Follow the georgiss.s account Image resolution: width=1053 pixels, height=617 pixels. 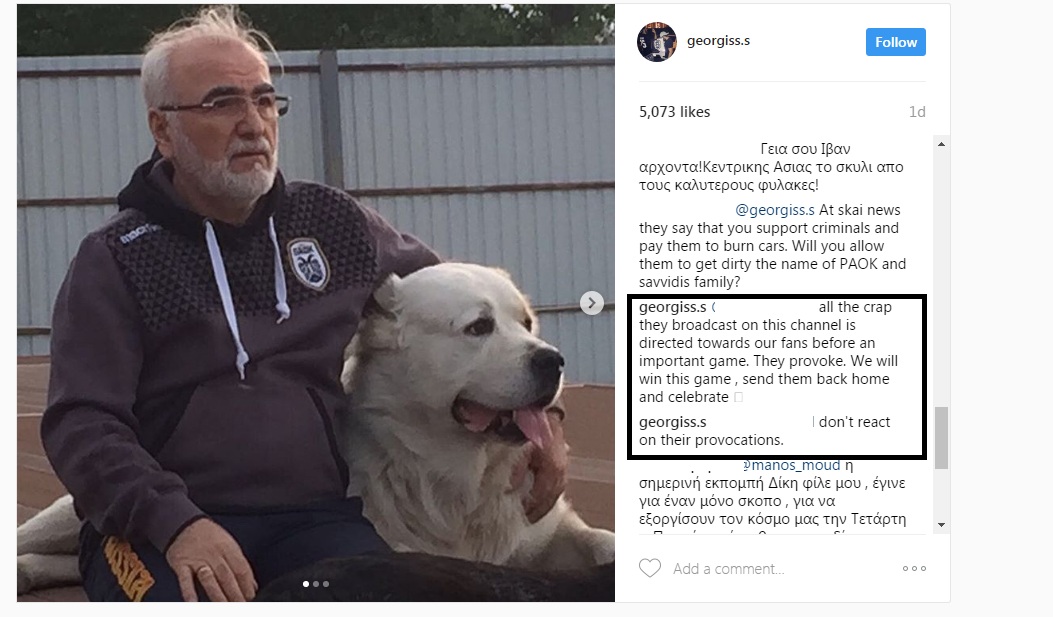[895, 42]
